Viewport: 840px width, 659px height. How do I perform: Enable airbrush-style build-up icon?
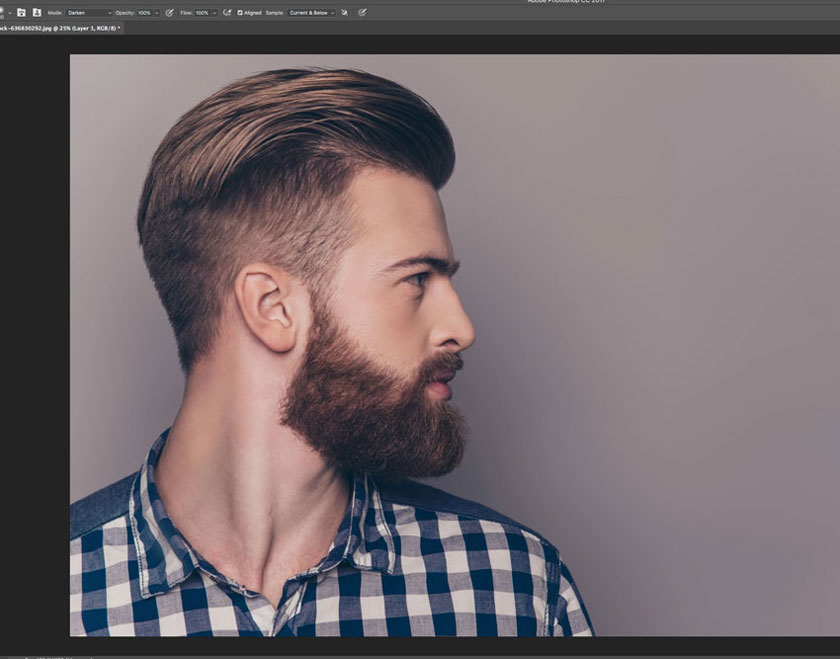coord(227,12)
